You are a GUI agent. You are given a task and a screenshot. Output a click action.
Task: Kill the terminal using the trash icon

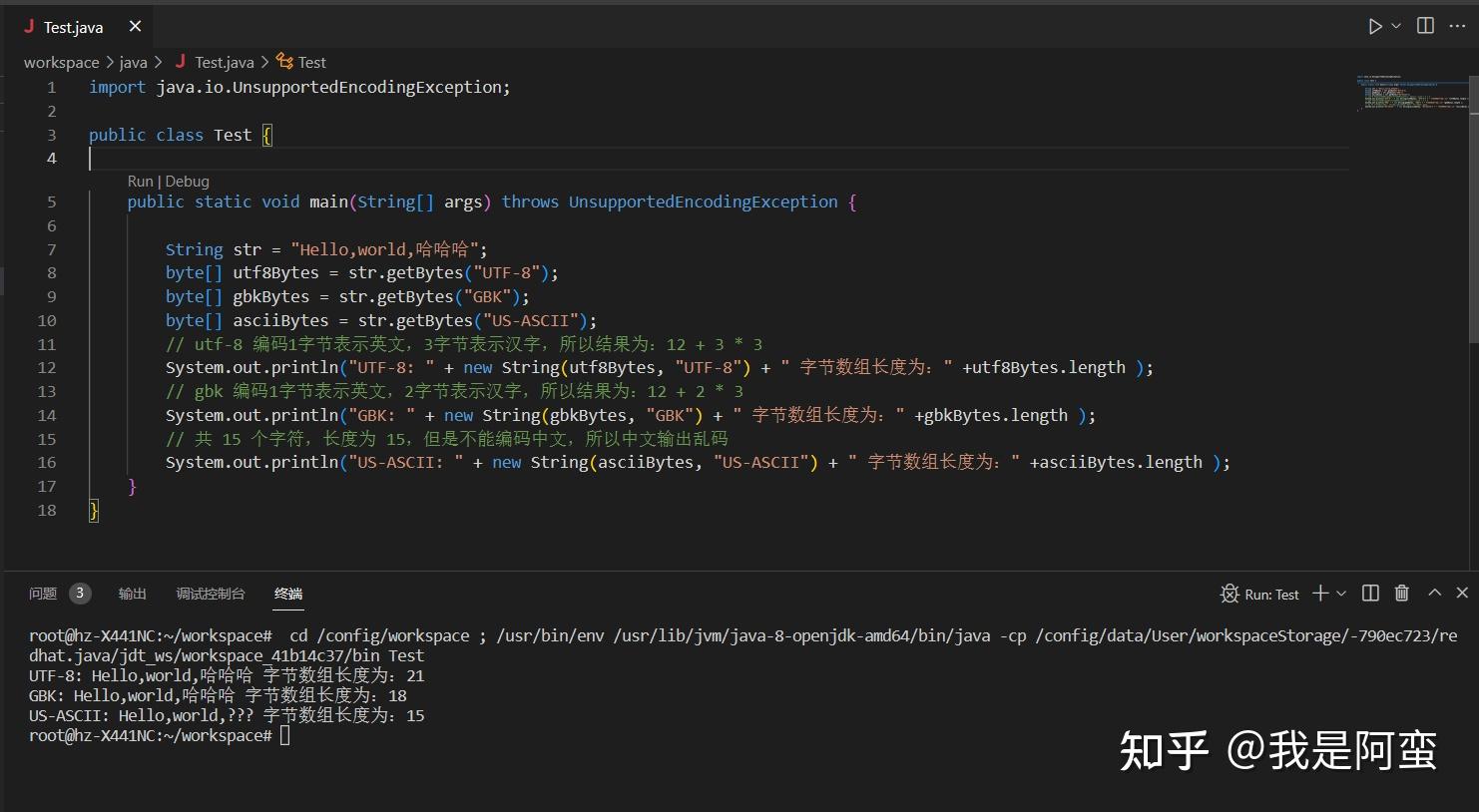[1401, 594]
